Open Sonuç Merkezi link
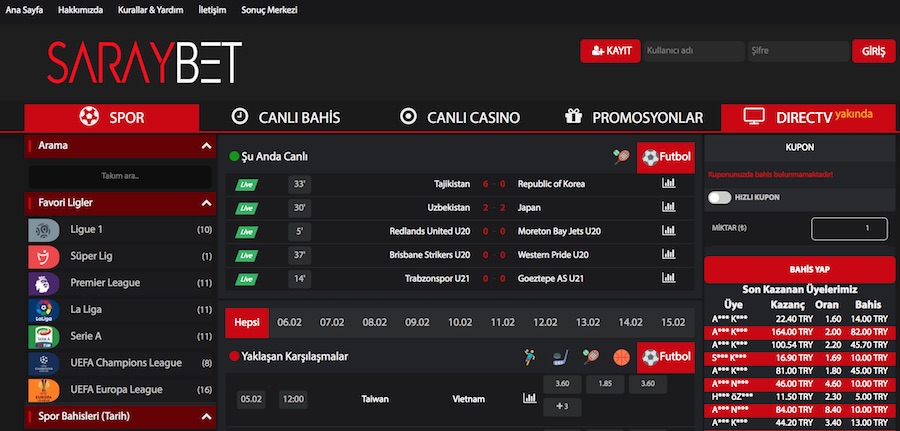This screenshot has width=900, height=431. point(269,10)
